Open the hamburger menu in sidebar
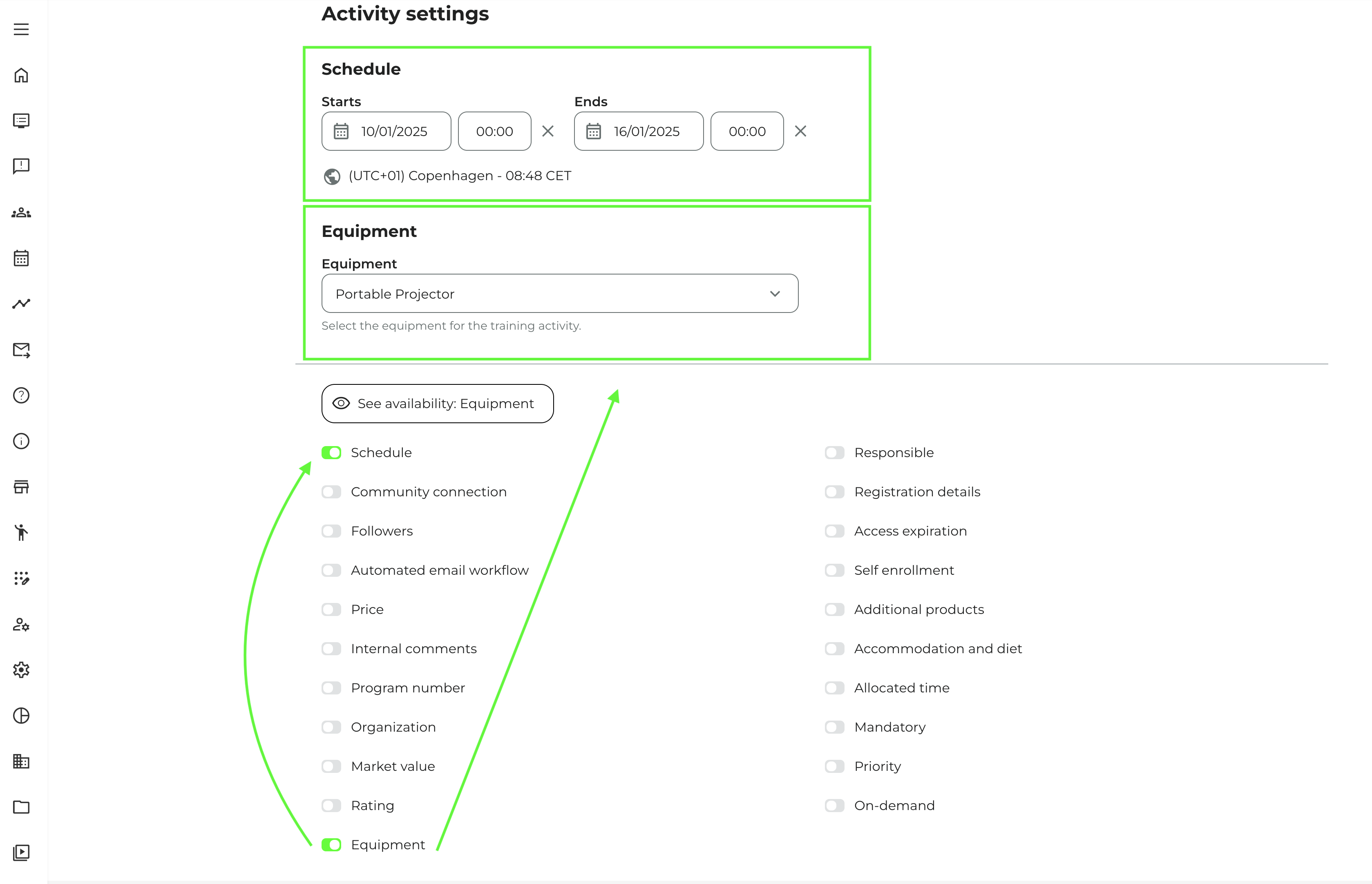Image resolution: width=1372 pixels, height=884 pixels. [21, 29]
